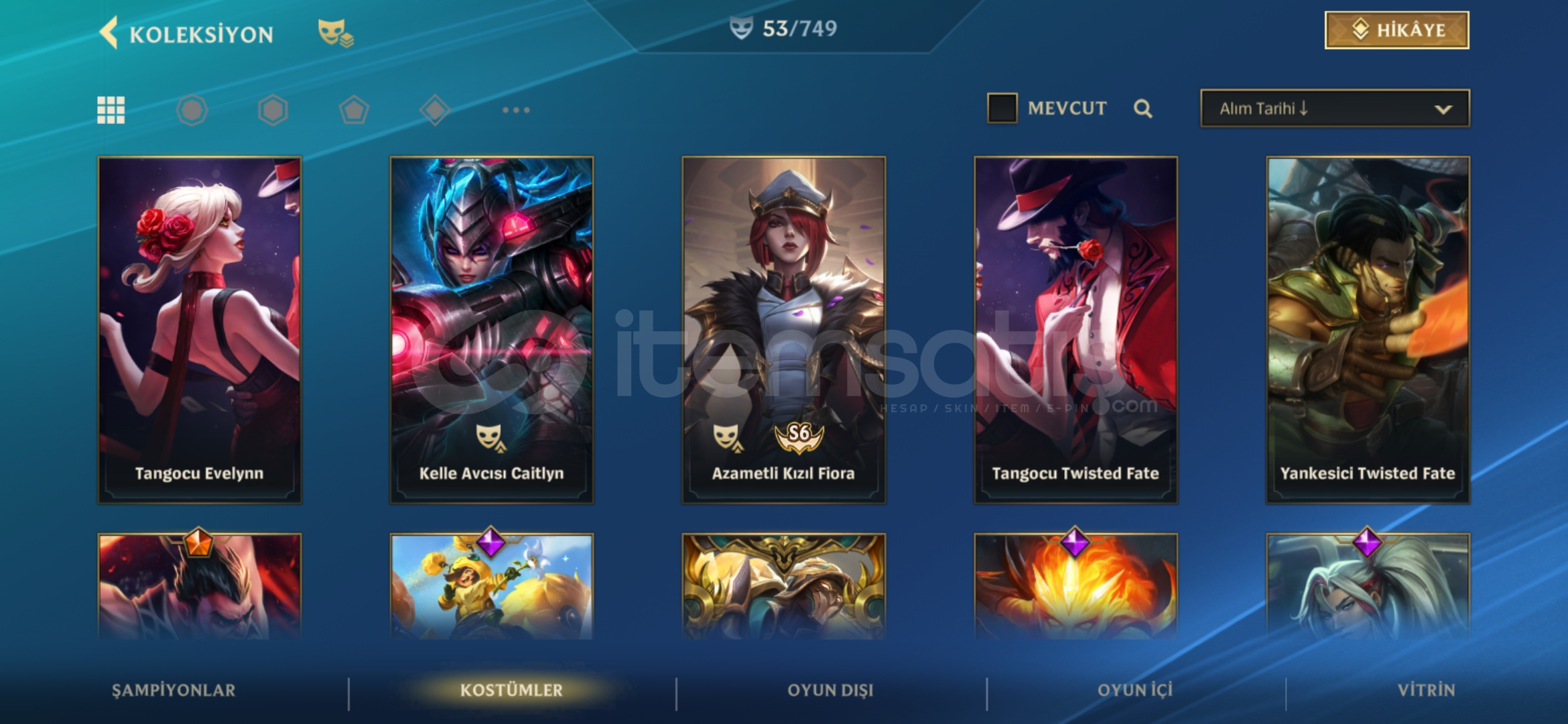Select the grid all-skins filter icon
This screenshot has width=1568, height=724.
111,110
